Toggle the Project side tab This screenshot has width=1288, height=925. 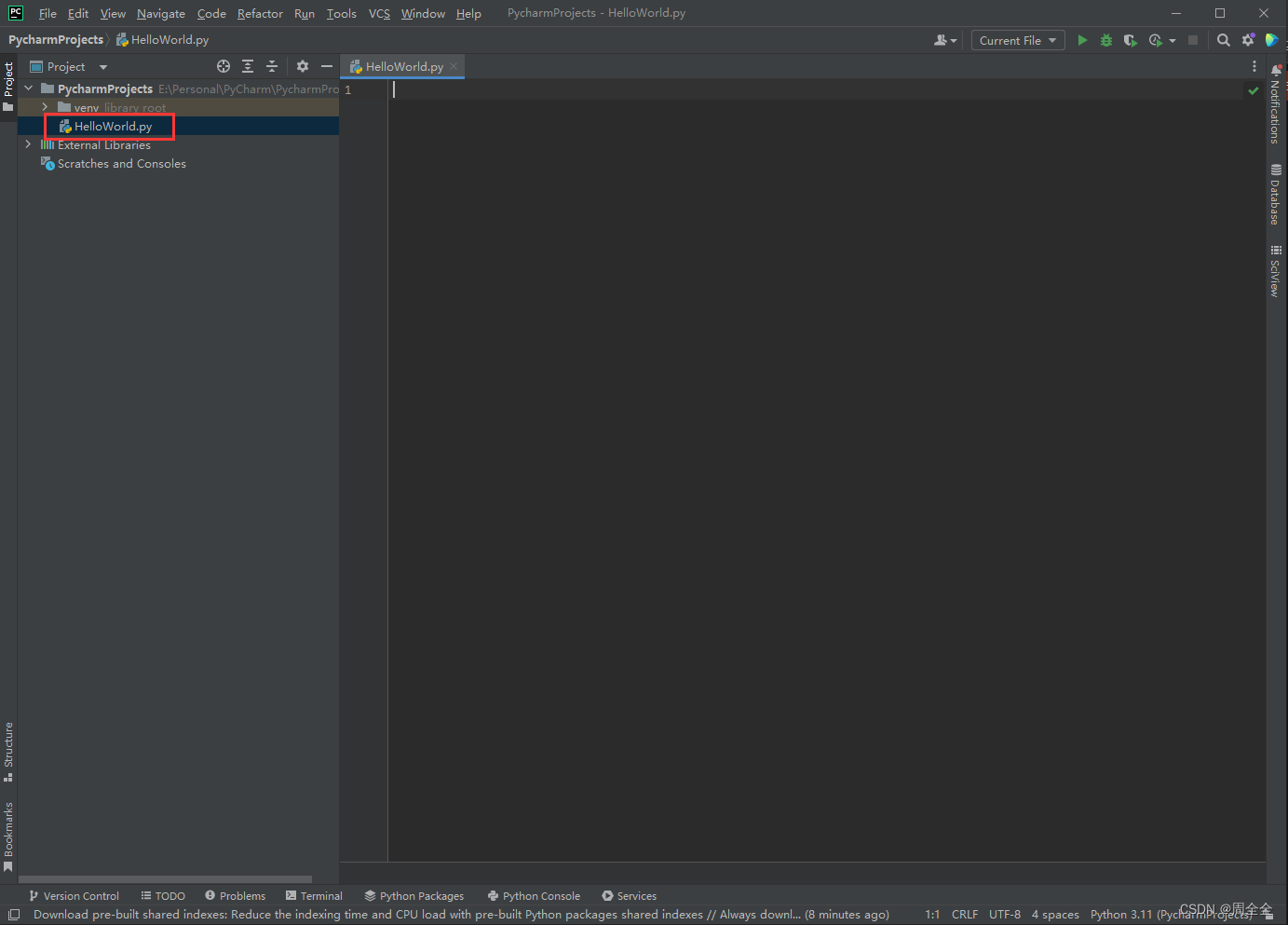8,86
